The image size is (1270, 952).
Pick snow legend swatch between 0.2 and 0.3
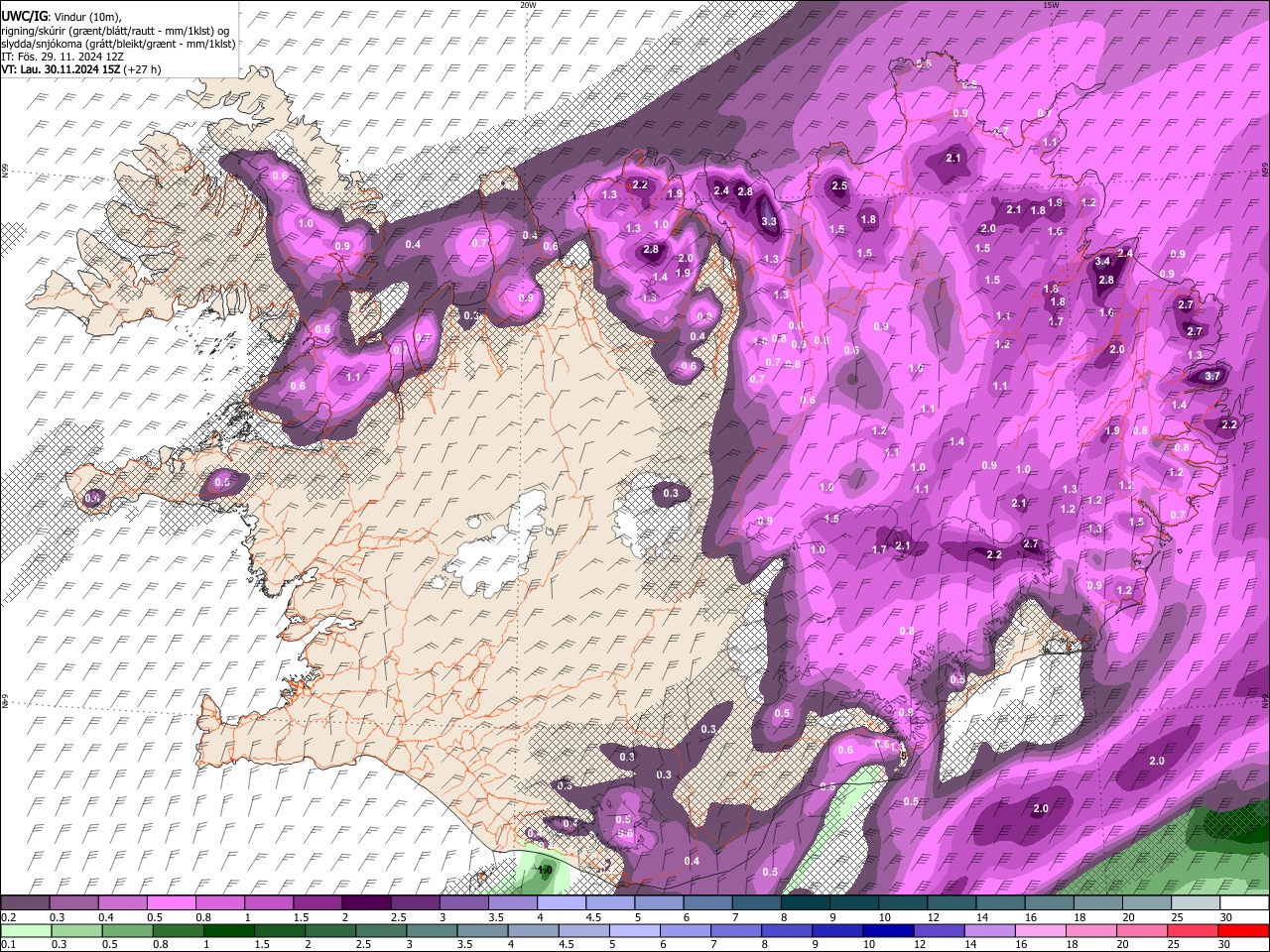[x=25, y=903]
